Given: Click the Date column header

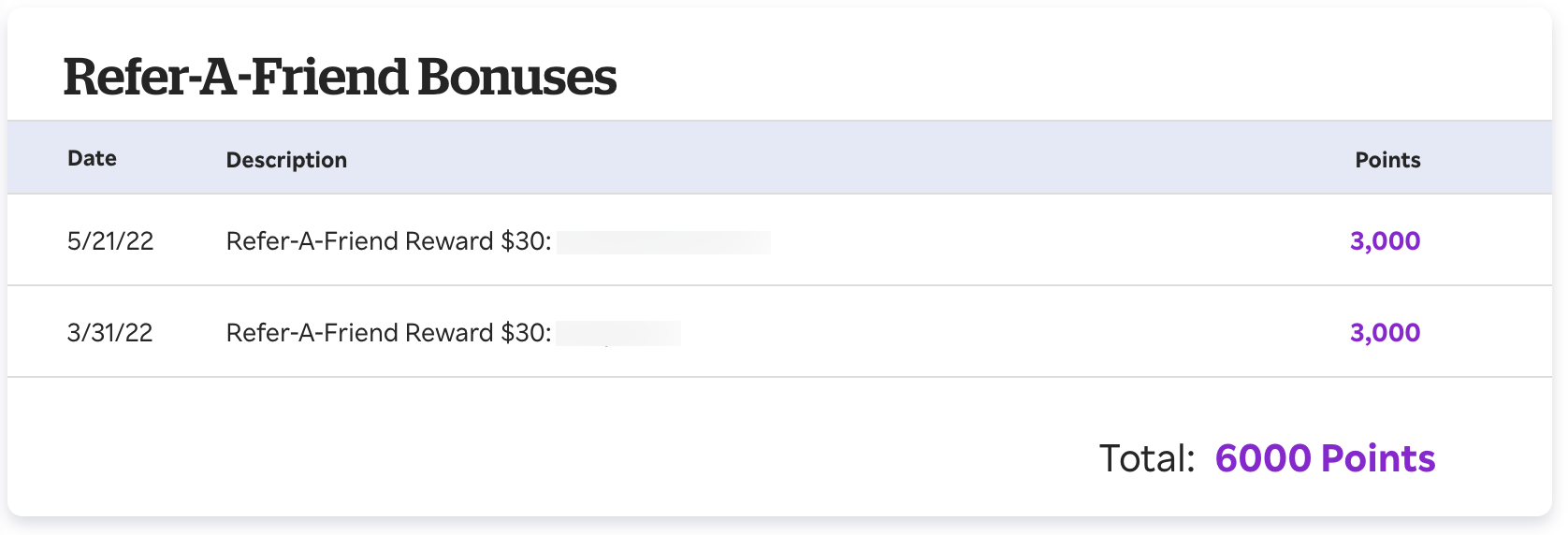Looking at the screenshot, I should click(x=92, y=158).
